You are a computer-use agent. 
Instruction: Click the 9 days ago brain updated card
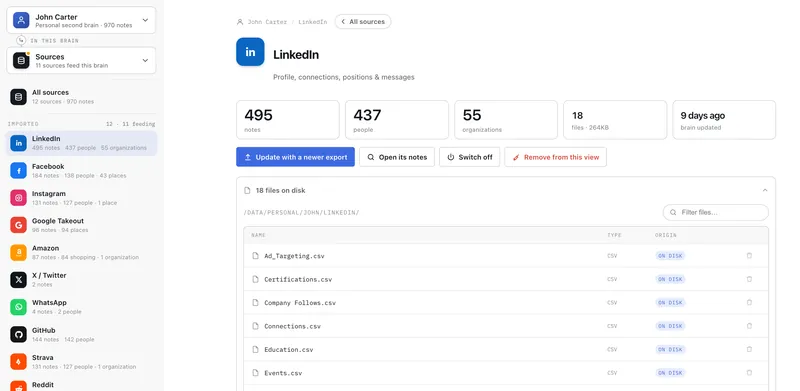point(724,120)
